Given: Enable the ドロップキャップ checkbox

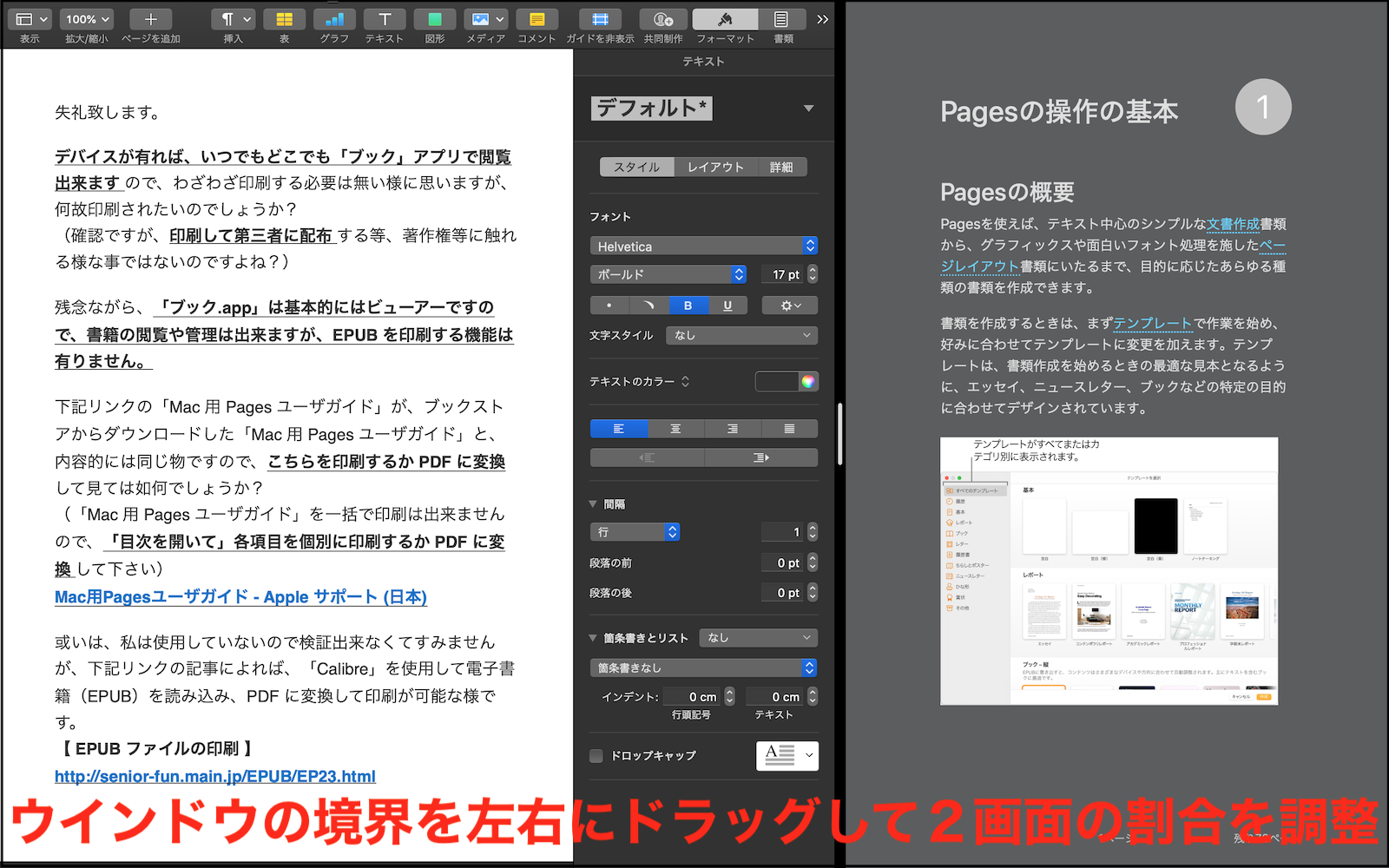Looking at the screenshot, I should point(596,756).
